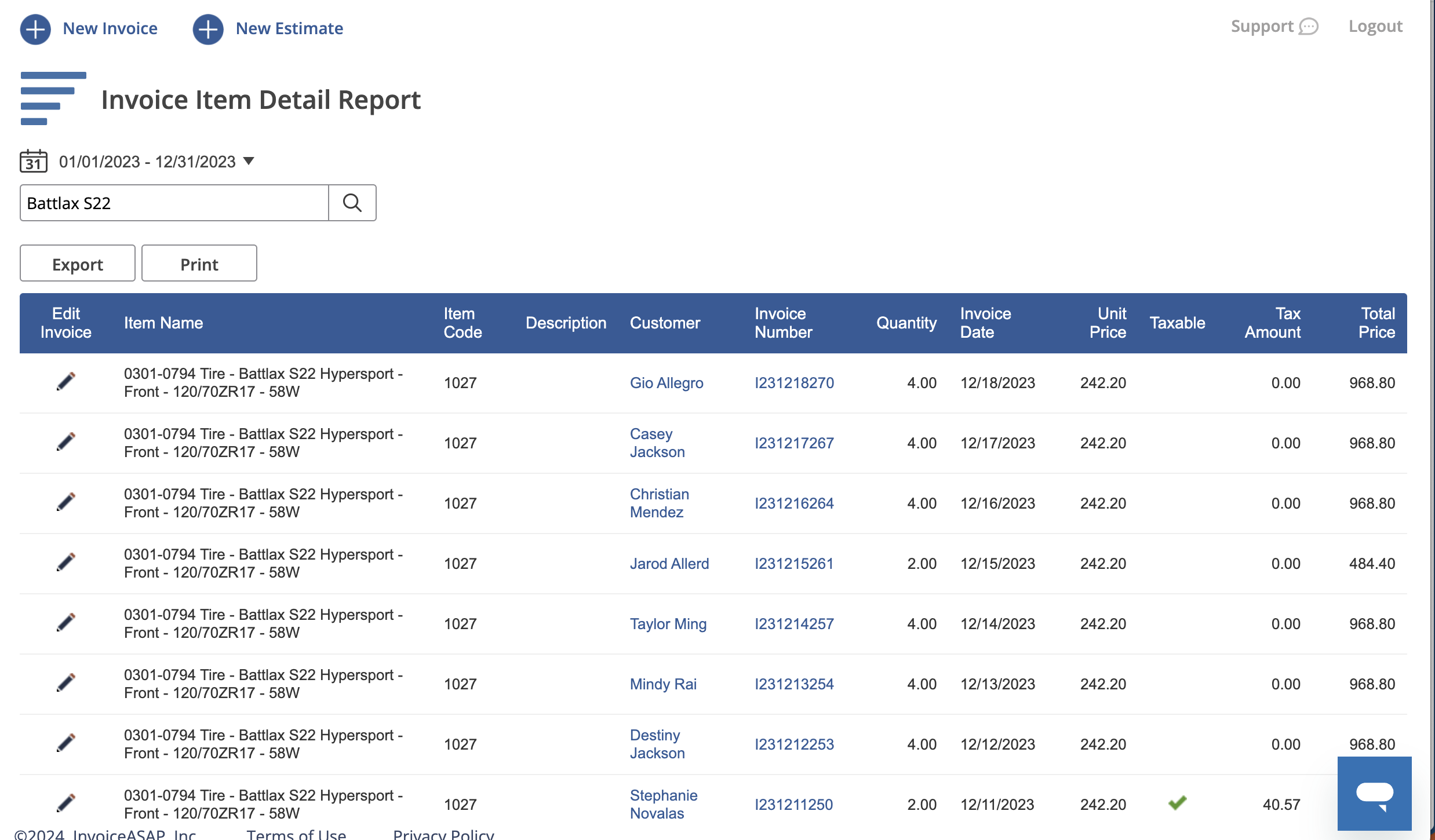The image size is (1435, 840).
Task: Click the New Invoice plus icon
Action: (x=35, y=29)
